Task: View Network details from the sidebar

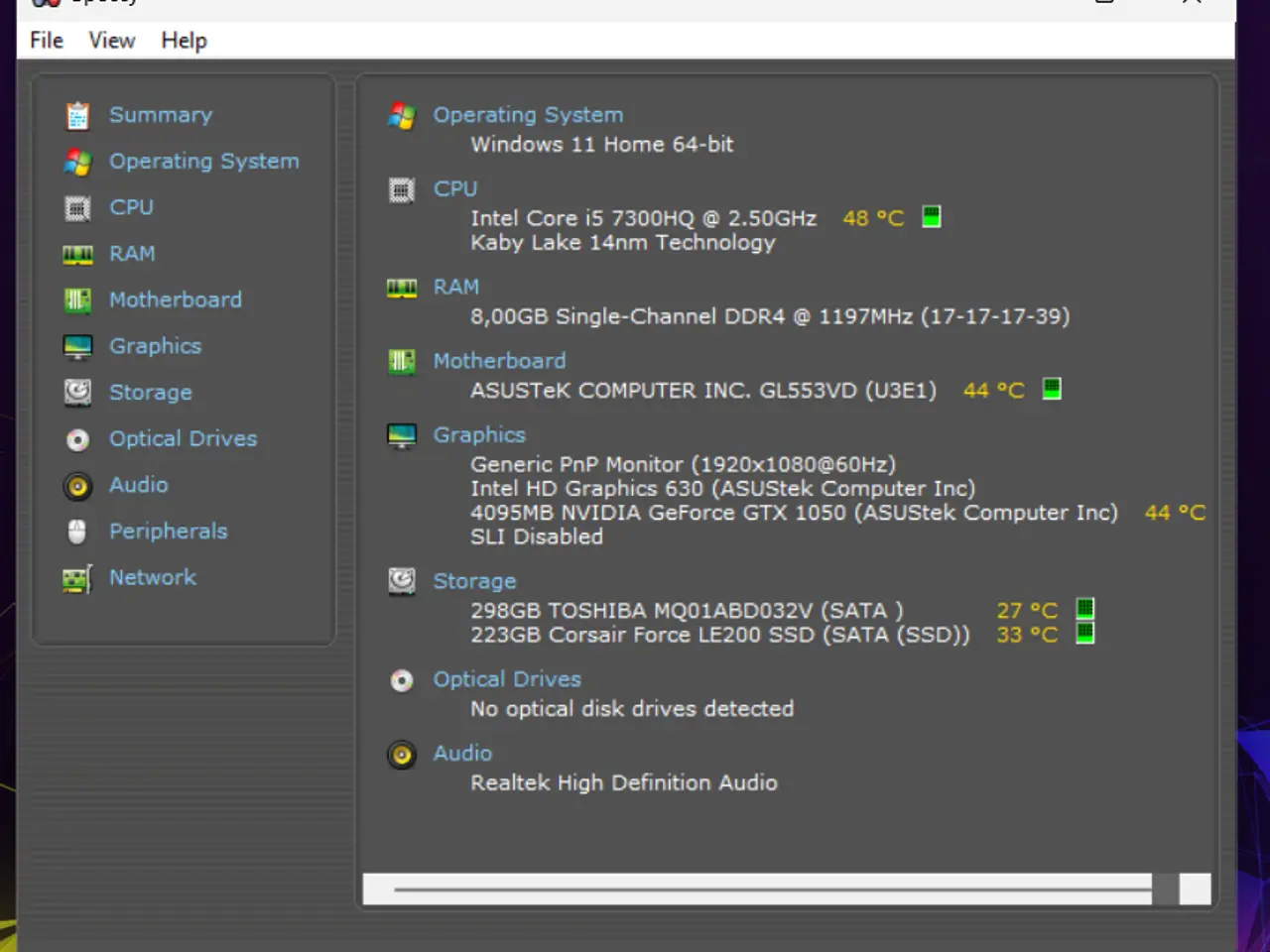Action: (x=153, y=577)
